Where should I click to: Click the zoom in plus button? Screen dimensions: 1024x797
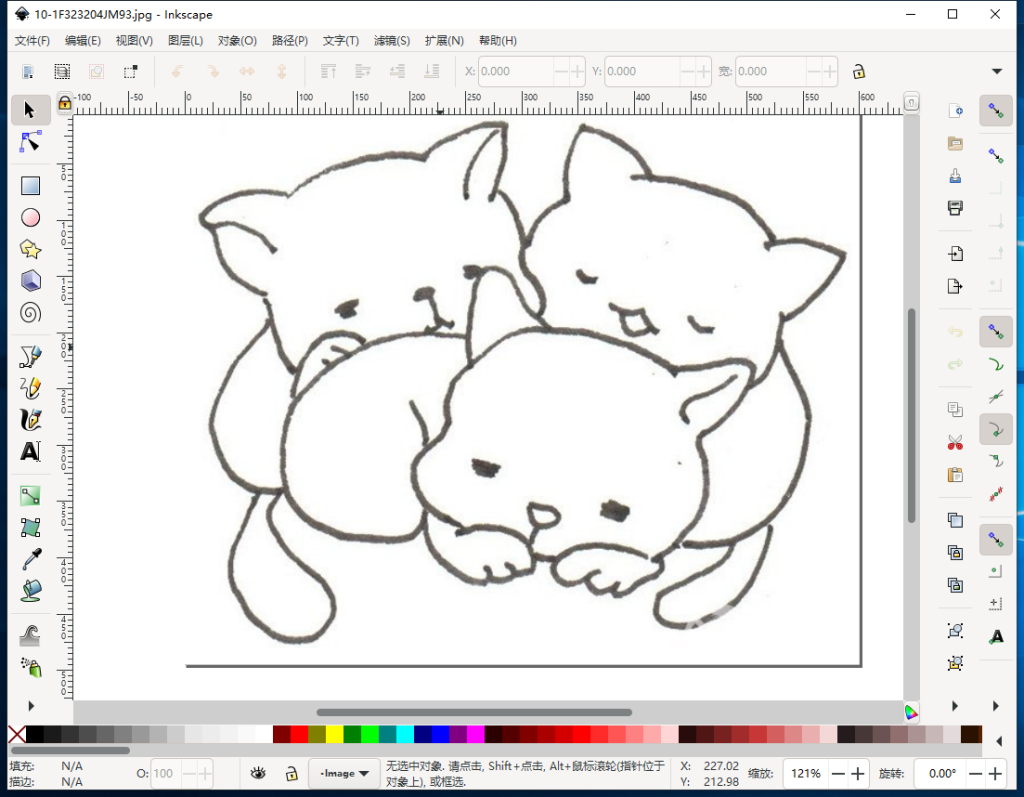[857, 773]
